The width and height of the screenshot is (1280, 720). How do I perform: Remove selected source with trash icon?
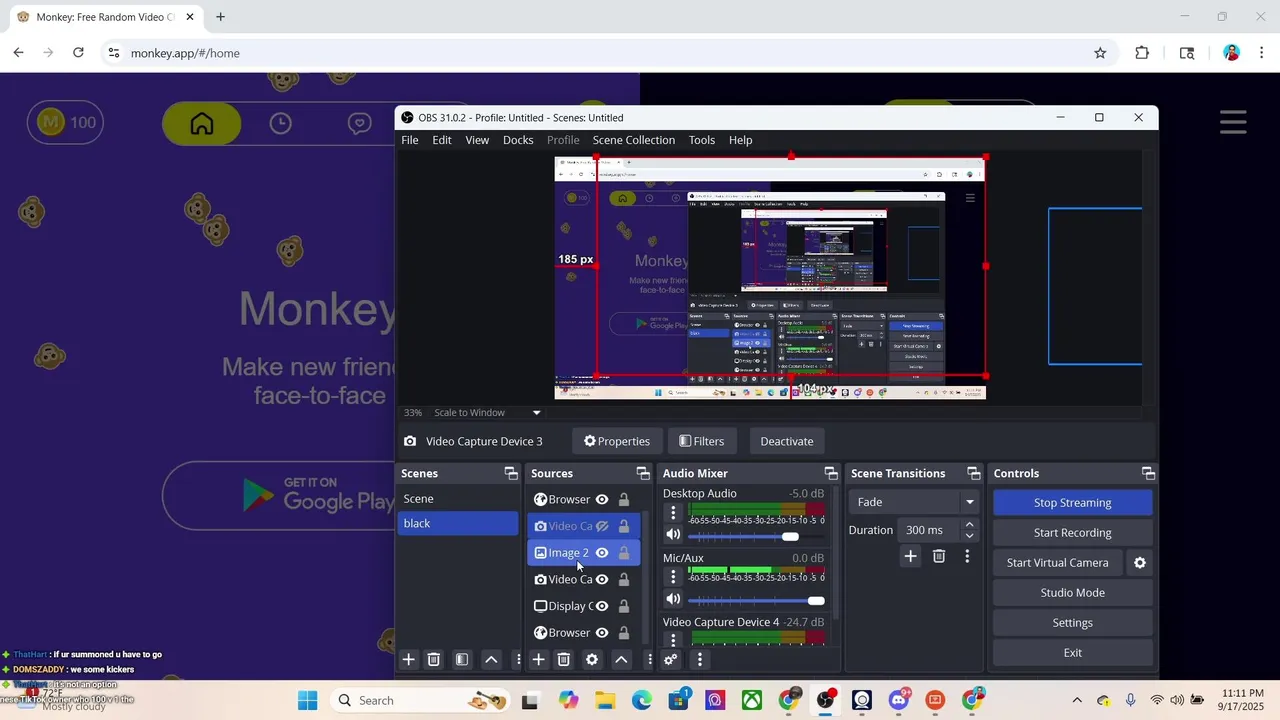pos(564,659)
